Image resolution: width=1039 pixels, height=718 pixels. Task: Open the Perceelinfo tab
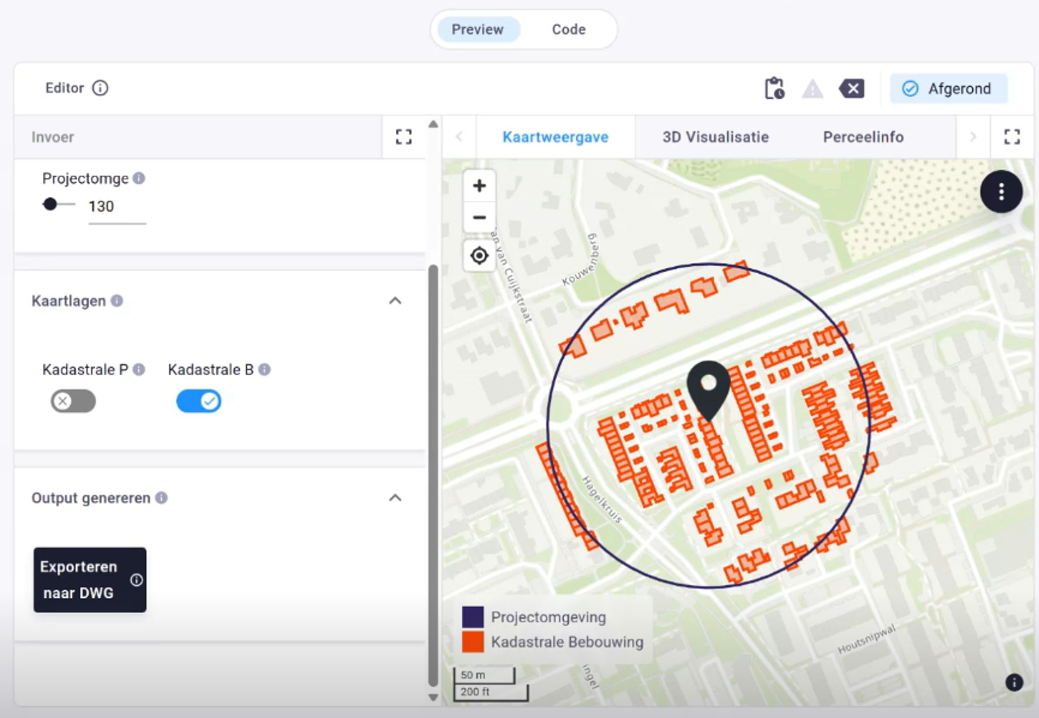click(863, 137)
